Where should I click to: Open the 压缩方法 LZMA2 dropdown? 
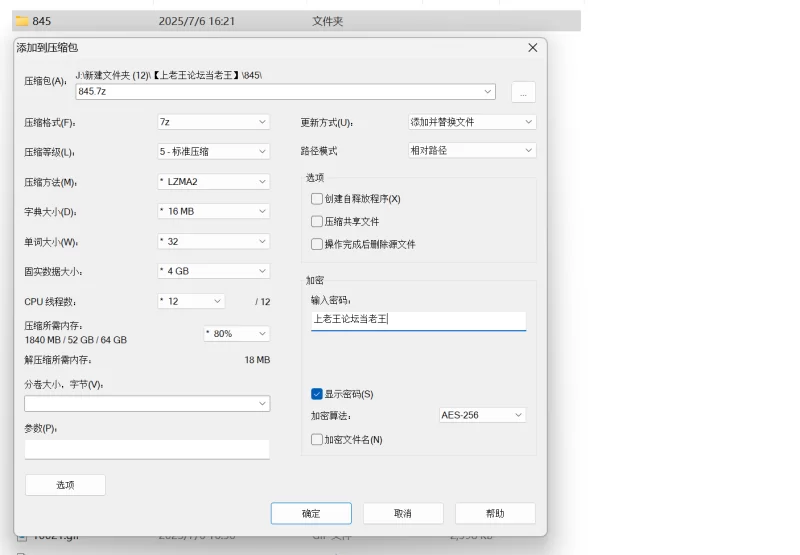(212, 182)
